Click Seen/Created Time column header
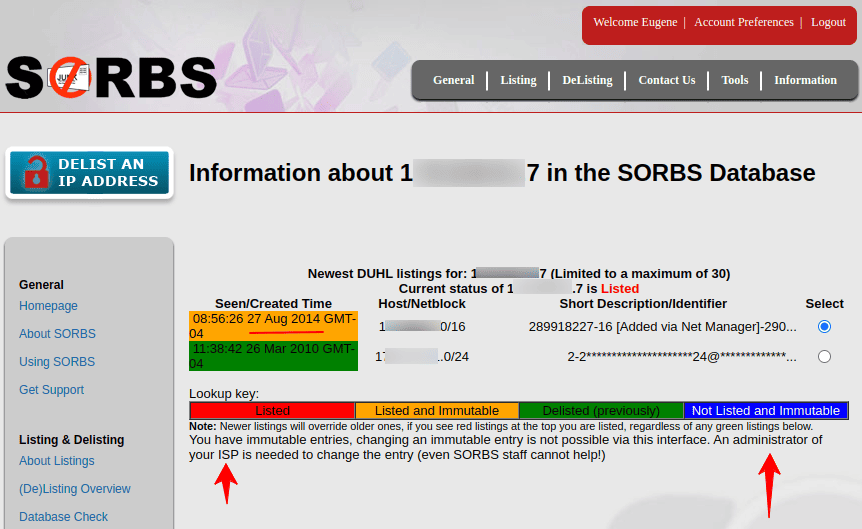 coord(273,304)
